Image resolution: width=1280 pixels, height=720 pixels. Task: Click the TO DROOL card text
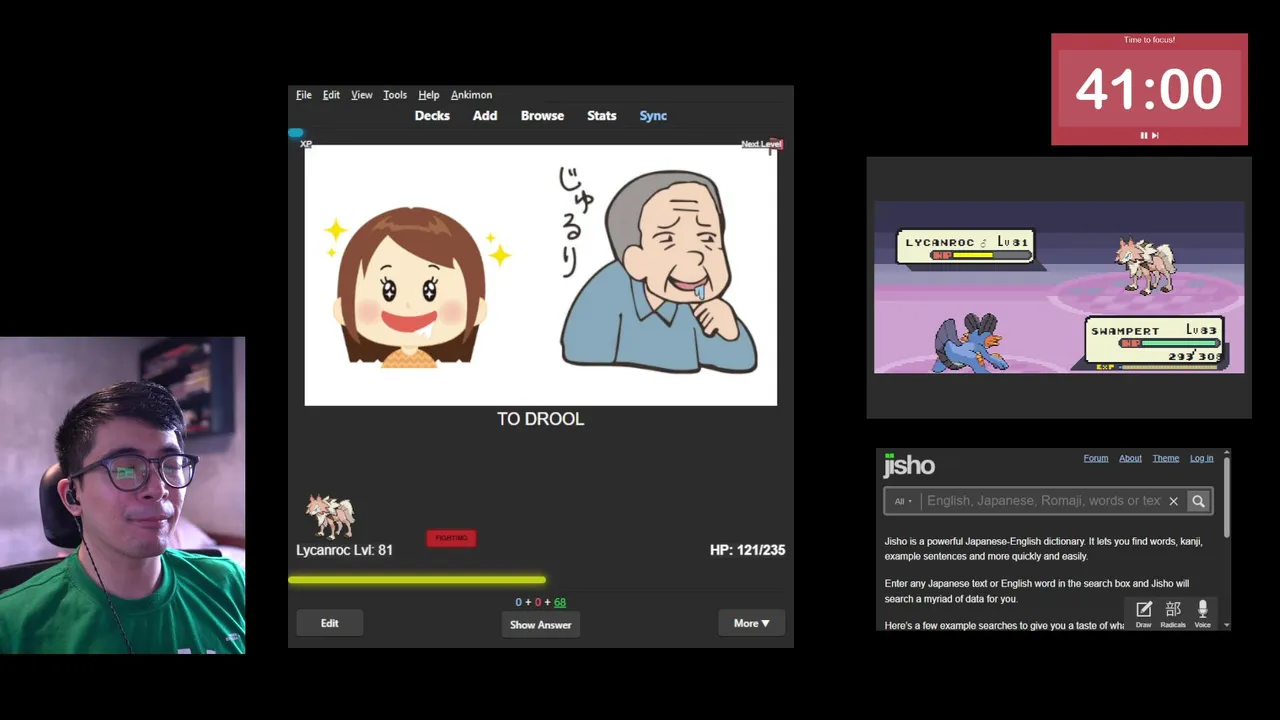pos(540,419)
